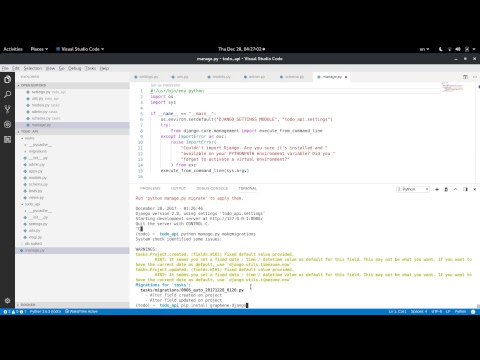
Task: Open the Search view in activity bar
Action: (7, 95)
